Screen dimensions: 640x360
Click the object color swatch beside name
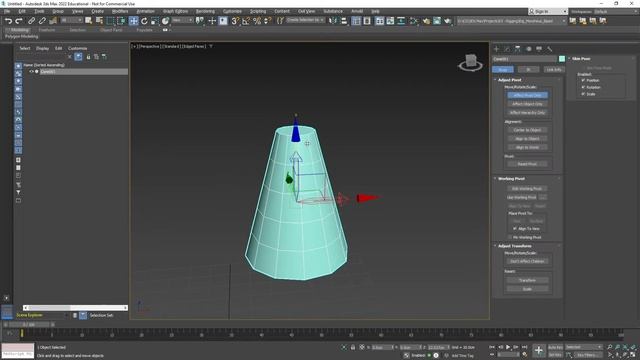pyautogui.click(x=562, y=59)
